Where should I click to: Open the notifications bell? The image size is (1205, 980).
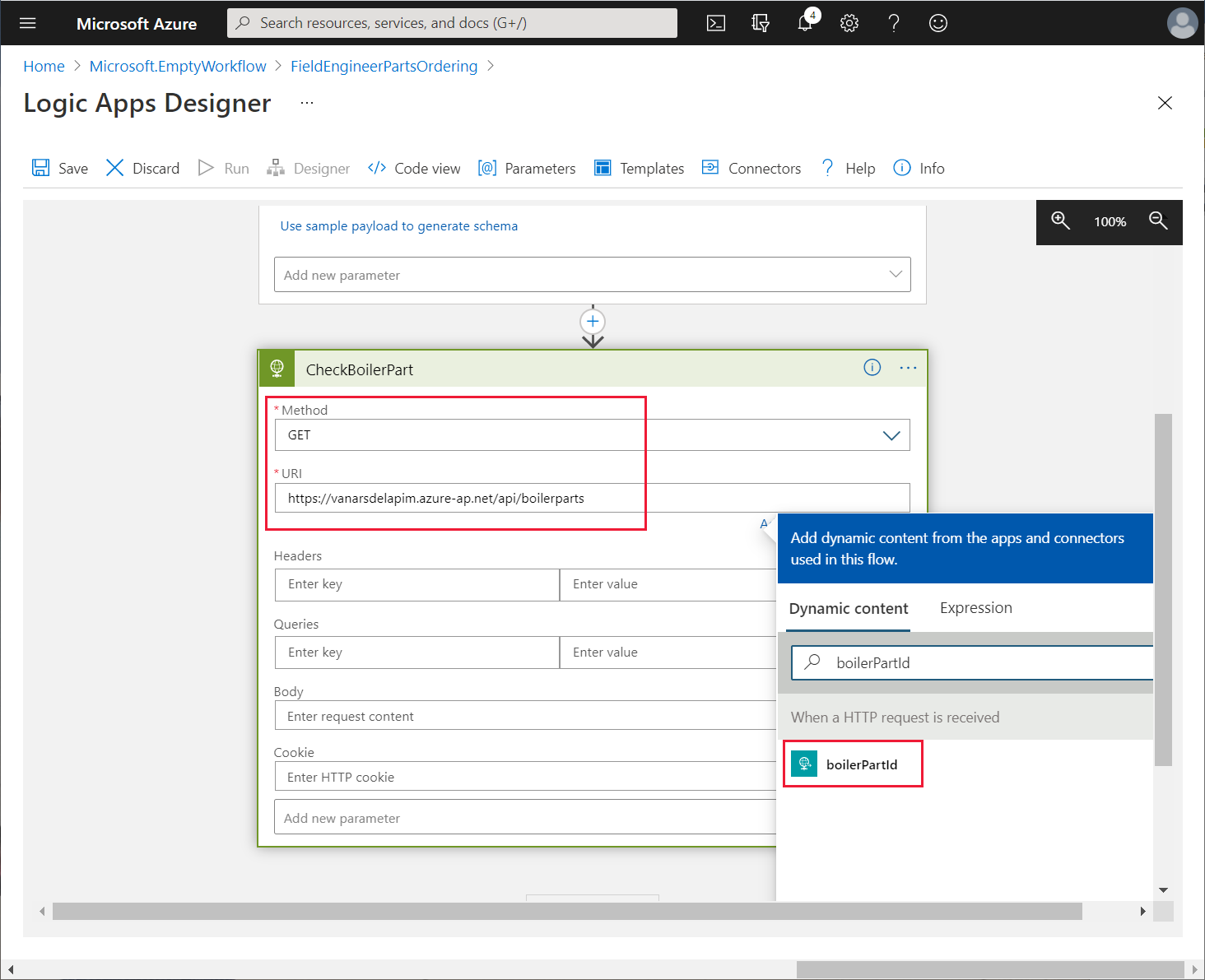(x=805, y=23)
